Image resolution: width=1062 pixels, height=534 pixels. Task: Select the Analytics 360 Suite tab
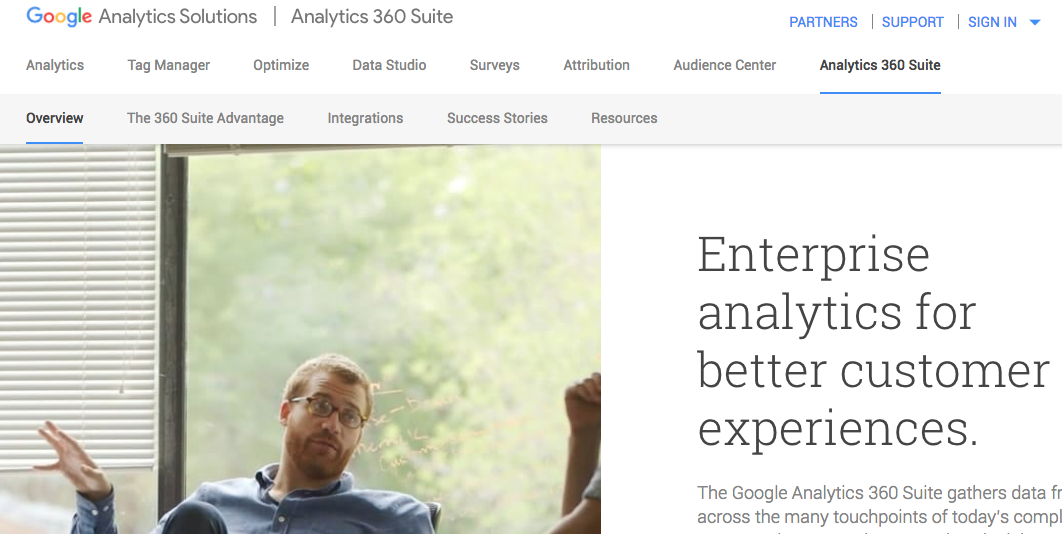[880, 65]
